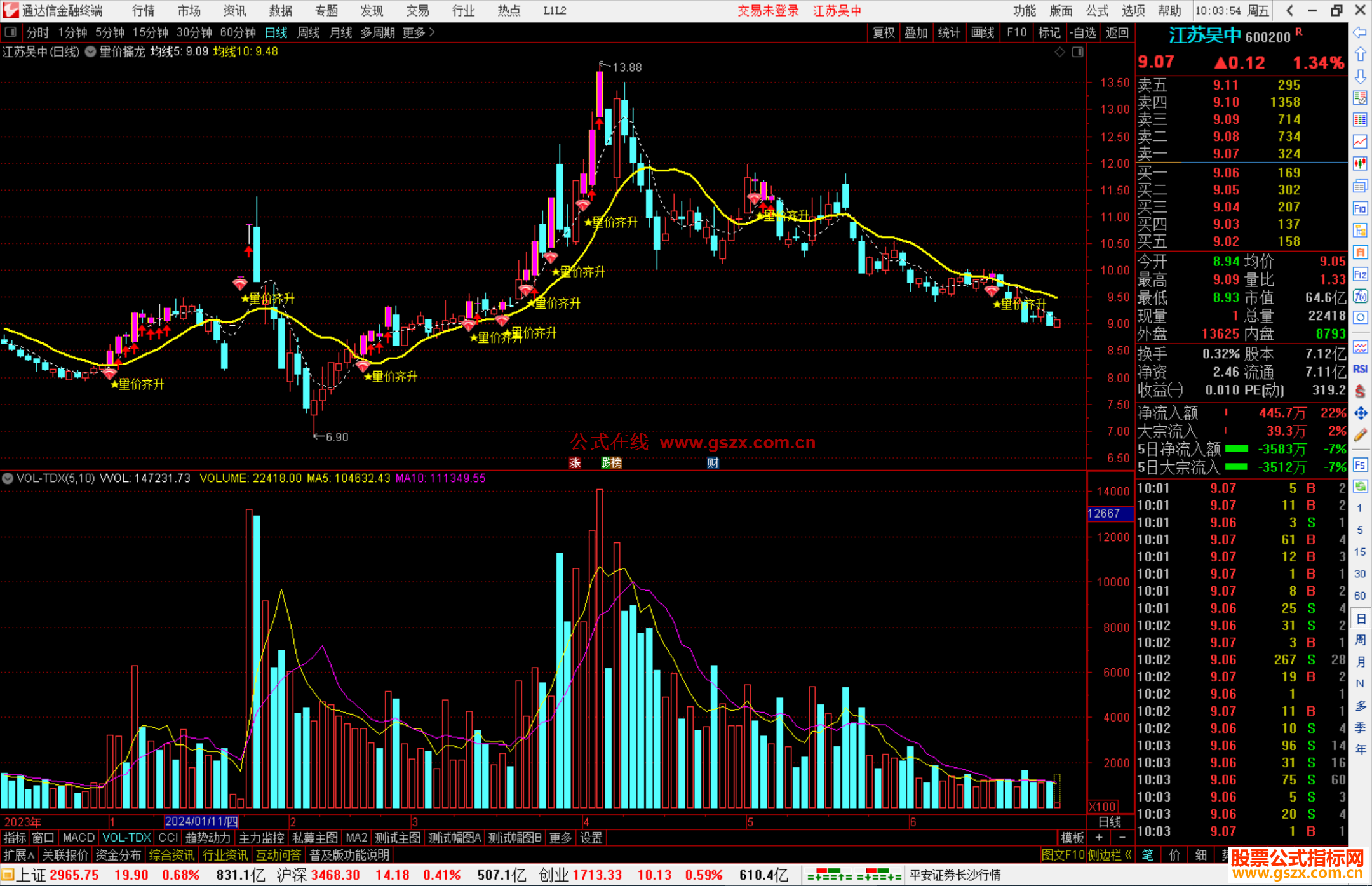Toggle the diamond icon at chart top-right

pyautogui.click(x=1059, y=52)
